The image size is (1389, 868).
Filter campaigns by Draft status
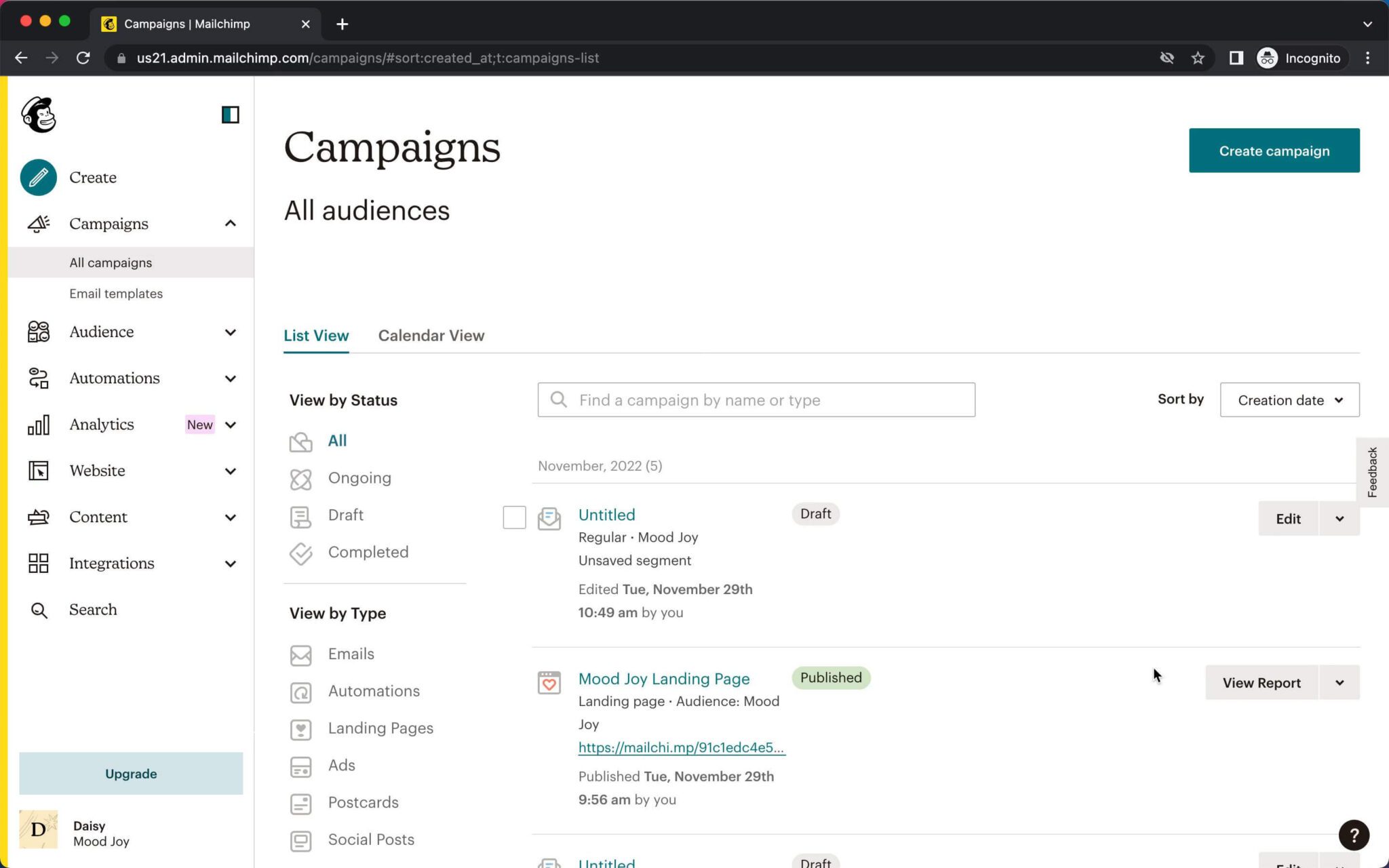(345, 515)
